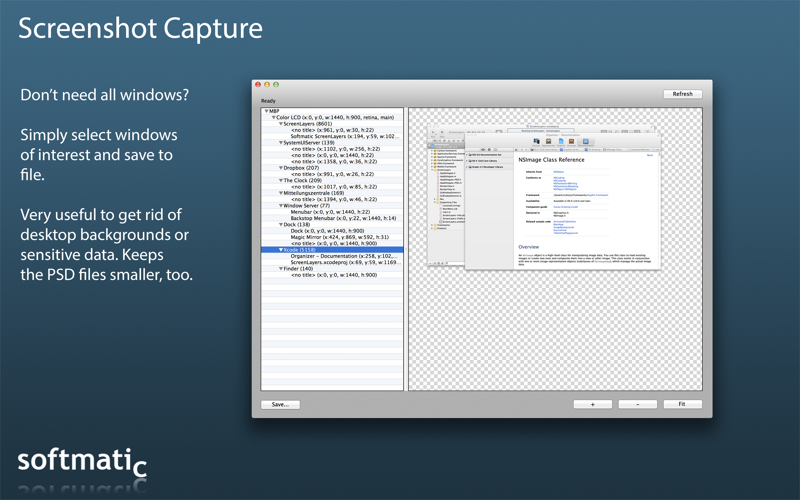Collapse the Dropbox (207) disclosure triangle
The height and width of the screenshot is (500, 800).
pyautogui.click(x=281, y=168)
